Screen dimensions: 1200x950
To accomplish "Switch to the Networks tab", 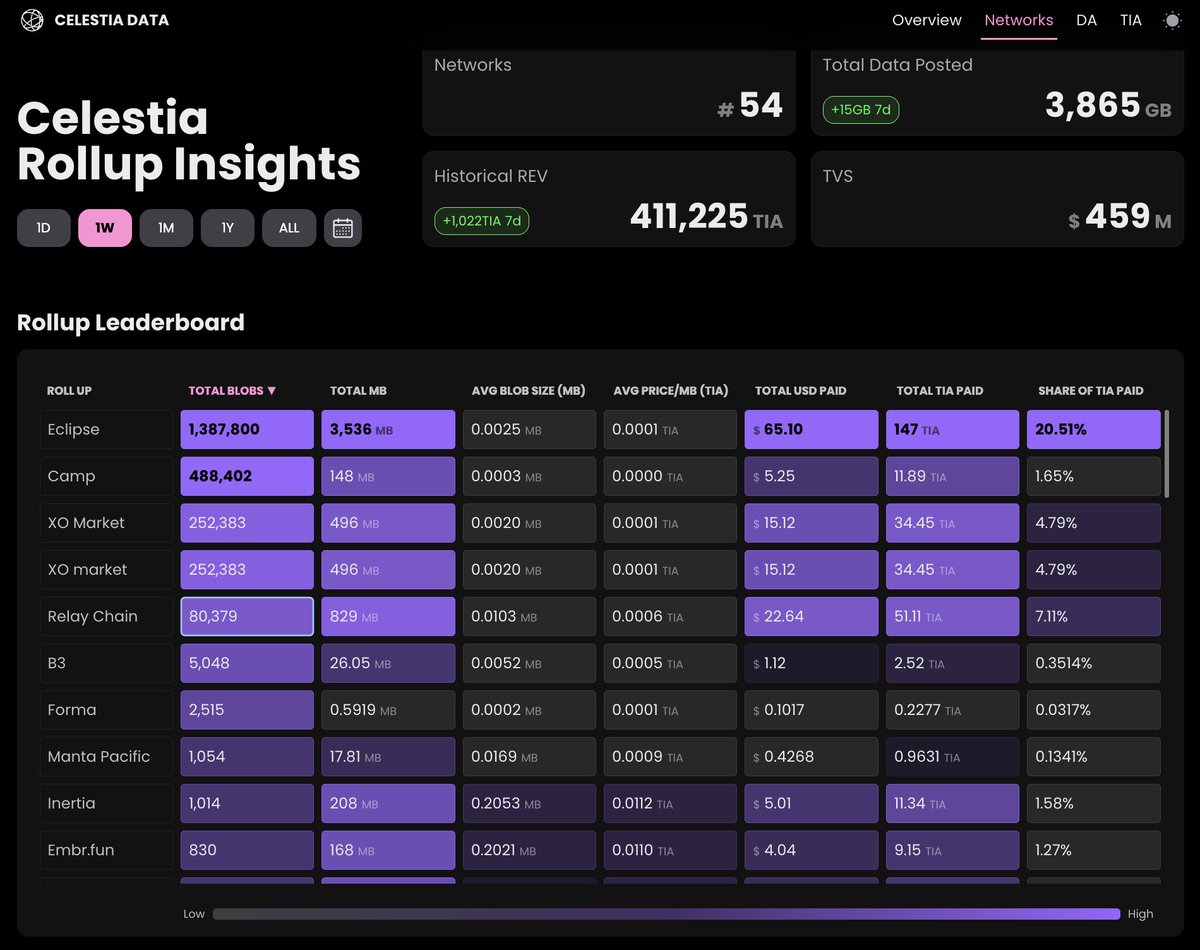I will pos(1019,20).
